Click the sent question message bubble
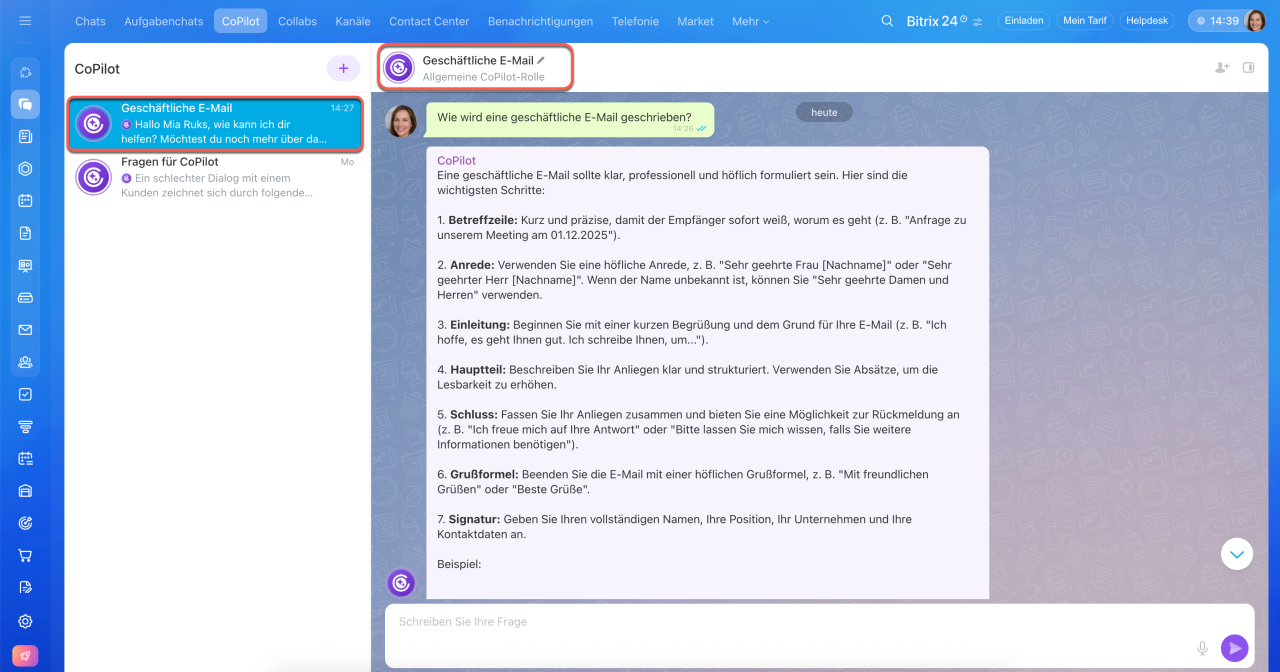The width and height of the screenshot is (1280, 672). (570, 120)
